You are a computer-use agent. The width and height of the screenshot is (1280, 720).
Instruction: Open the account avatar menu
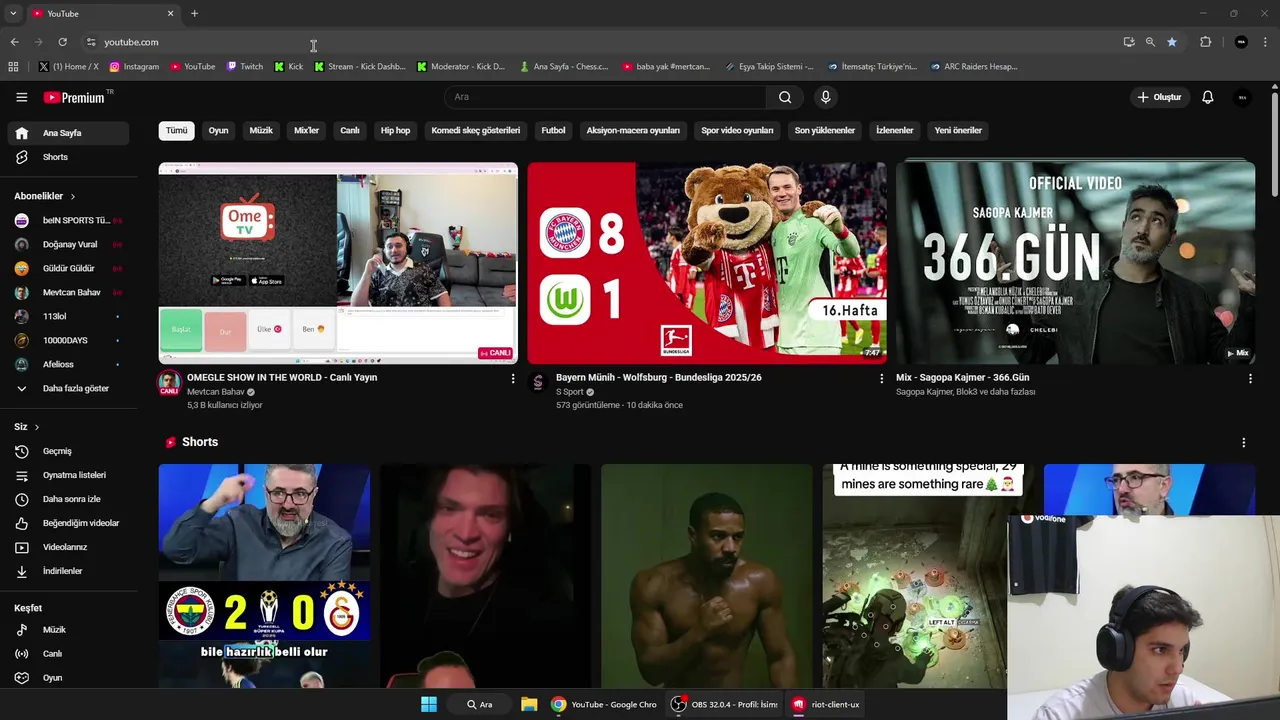tap(1242, 97)
